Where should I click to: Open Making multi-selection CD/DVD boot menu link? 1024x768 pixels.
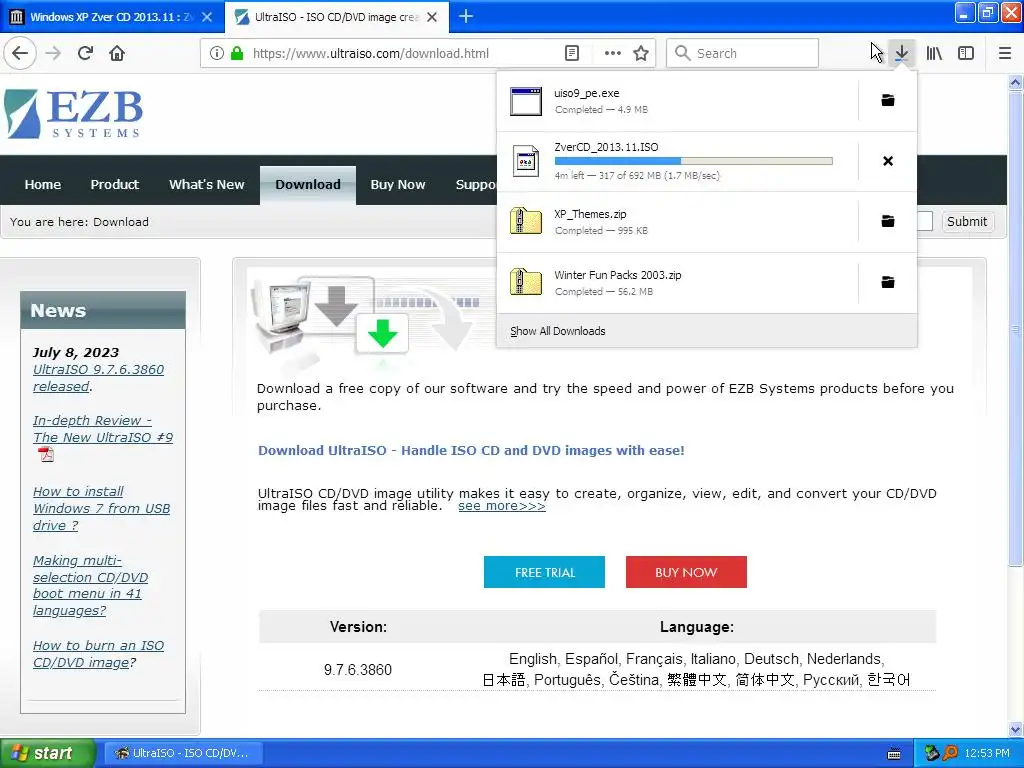click(x=90, y=585)
